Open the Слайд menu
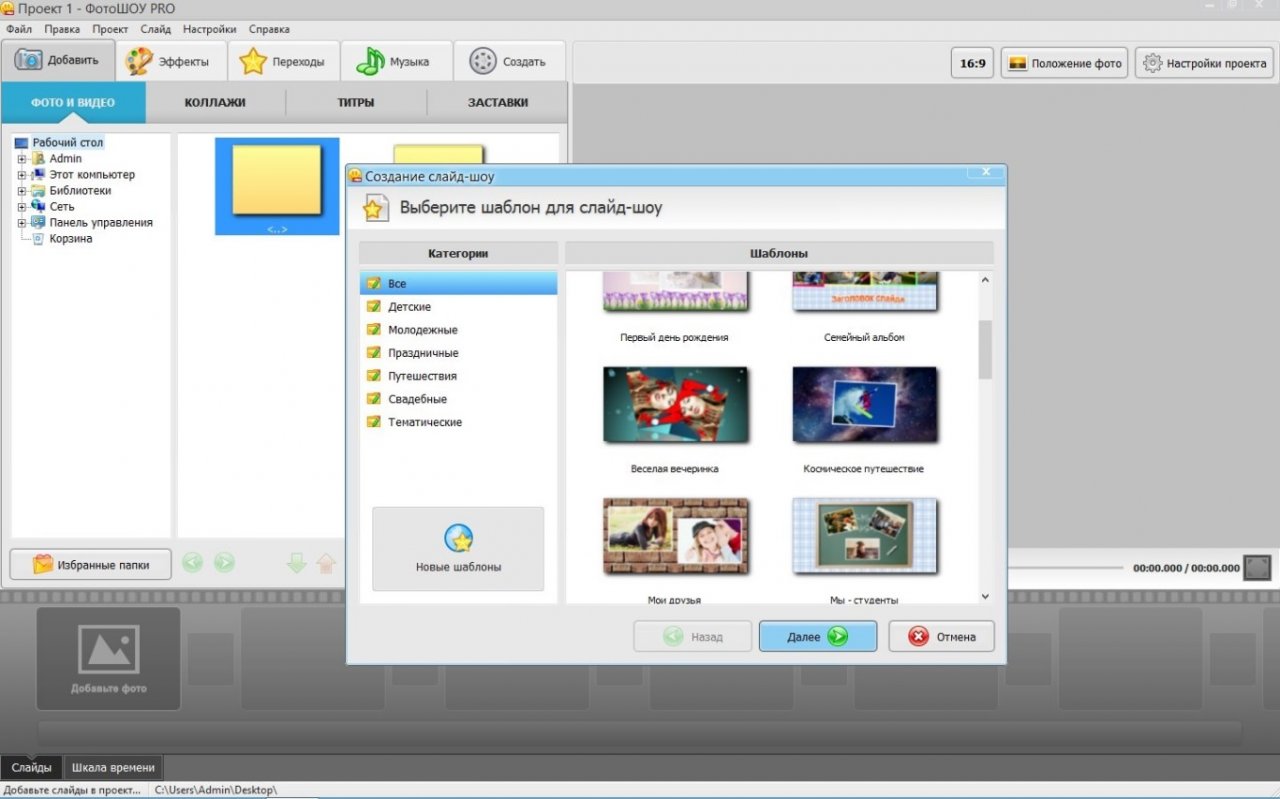 (x=155, y=29)
